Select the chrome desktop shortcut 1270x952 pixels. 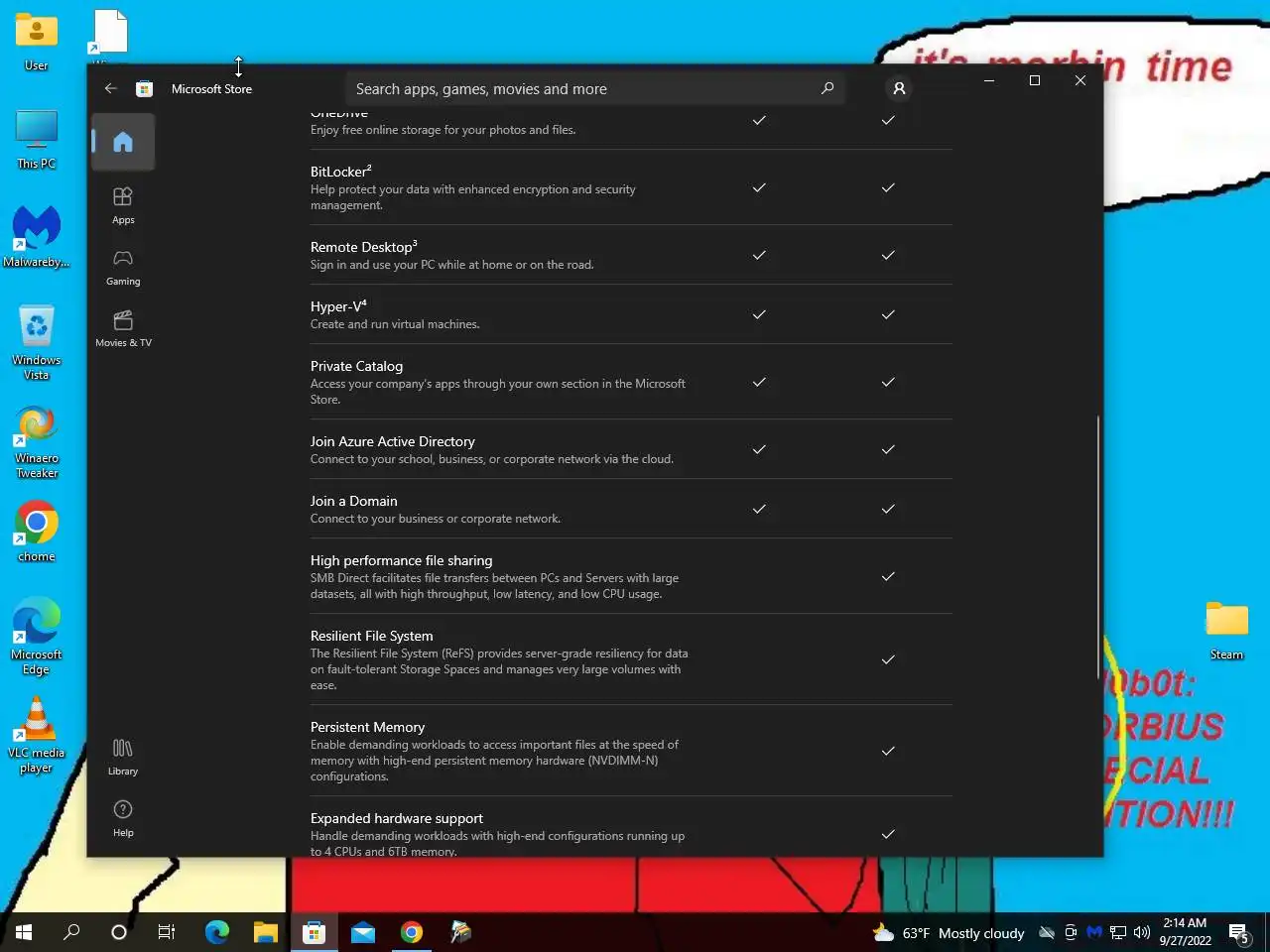click(37, 532)
